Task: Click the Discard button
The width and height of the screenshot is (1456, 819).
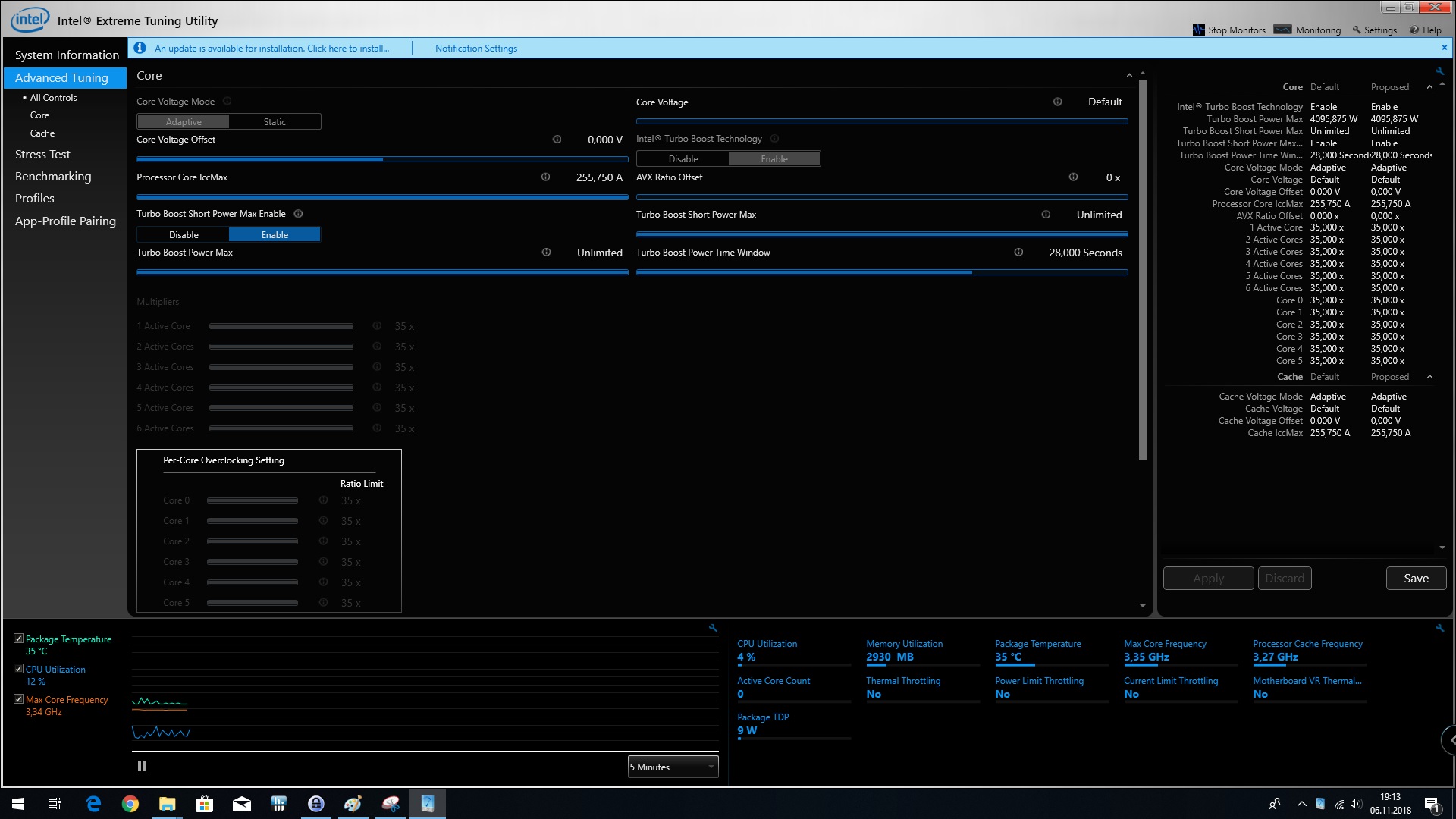Action: point(1285,578)
